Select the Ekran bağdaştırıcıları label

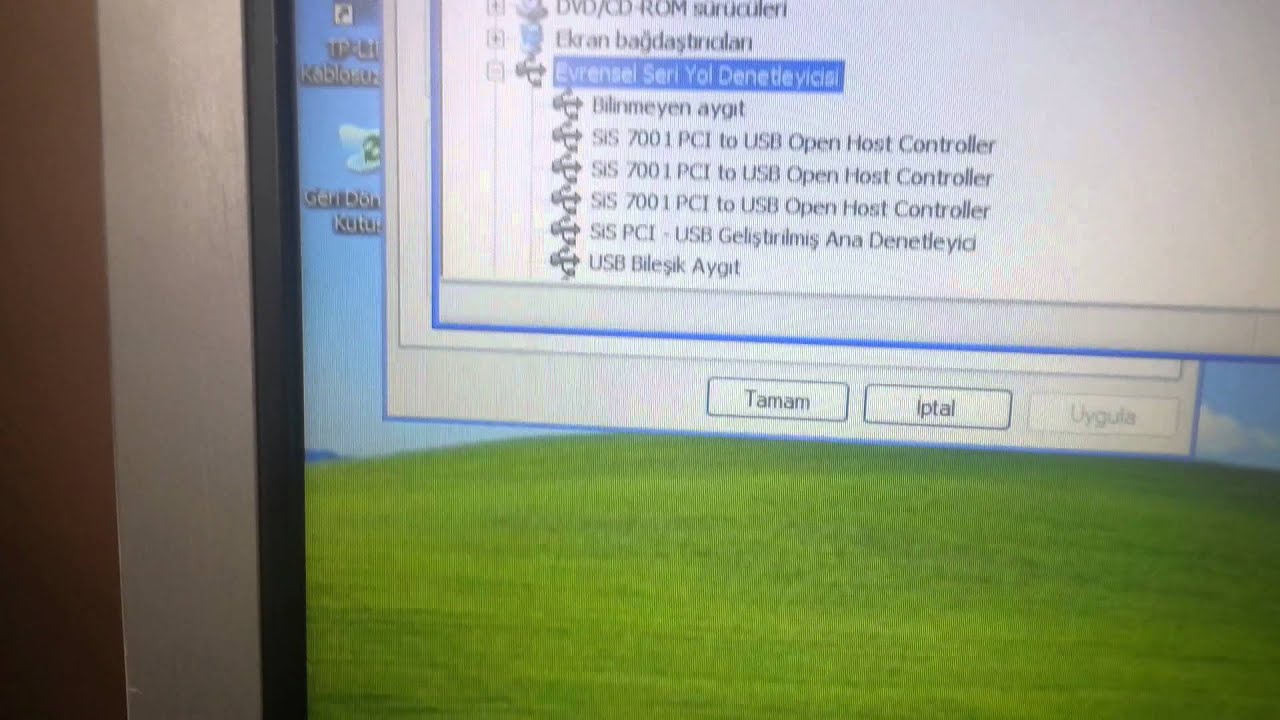pos(653,41)
